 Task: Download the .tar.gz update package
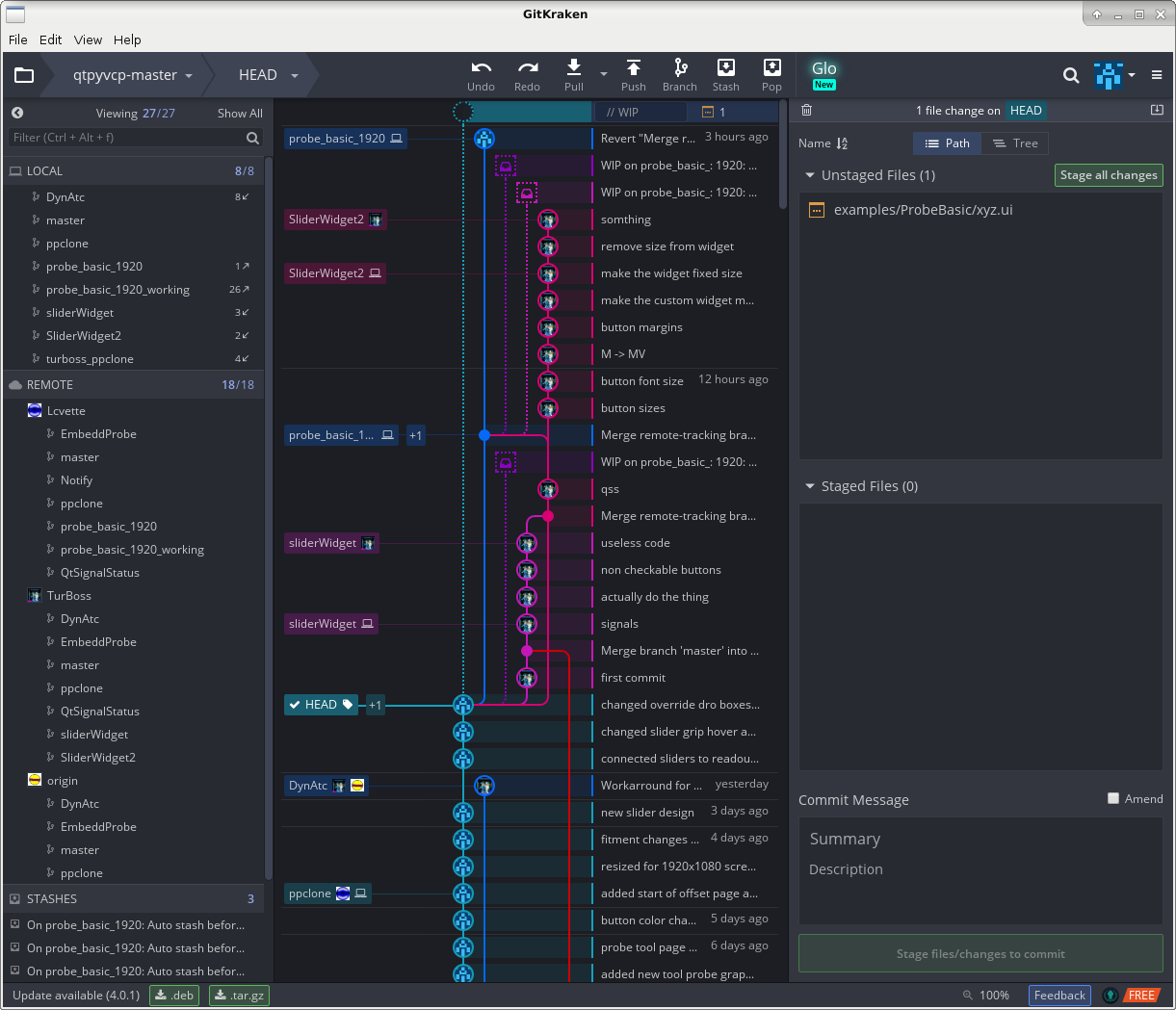point(239,996)
